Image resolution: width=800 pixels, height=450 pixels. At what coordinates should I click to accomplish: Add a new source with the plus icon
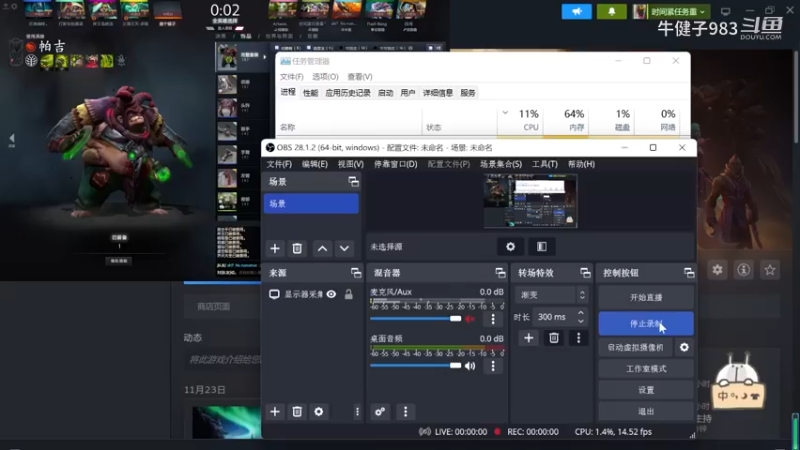(275, 412)
